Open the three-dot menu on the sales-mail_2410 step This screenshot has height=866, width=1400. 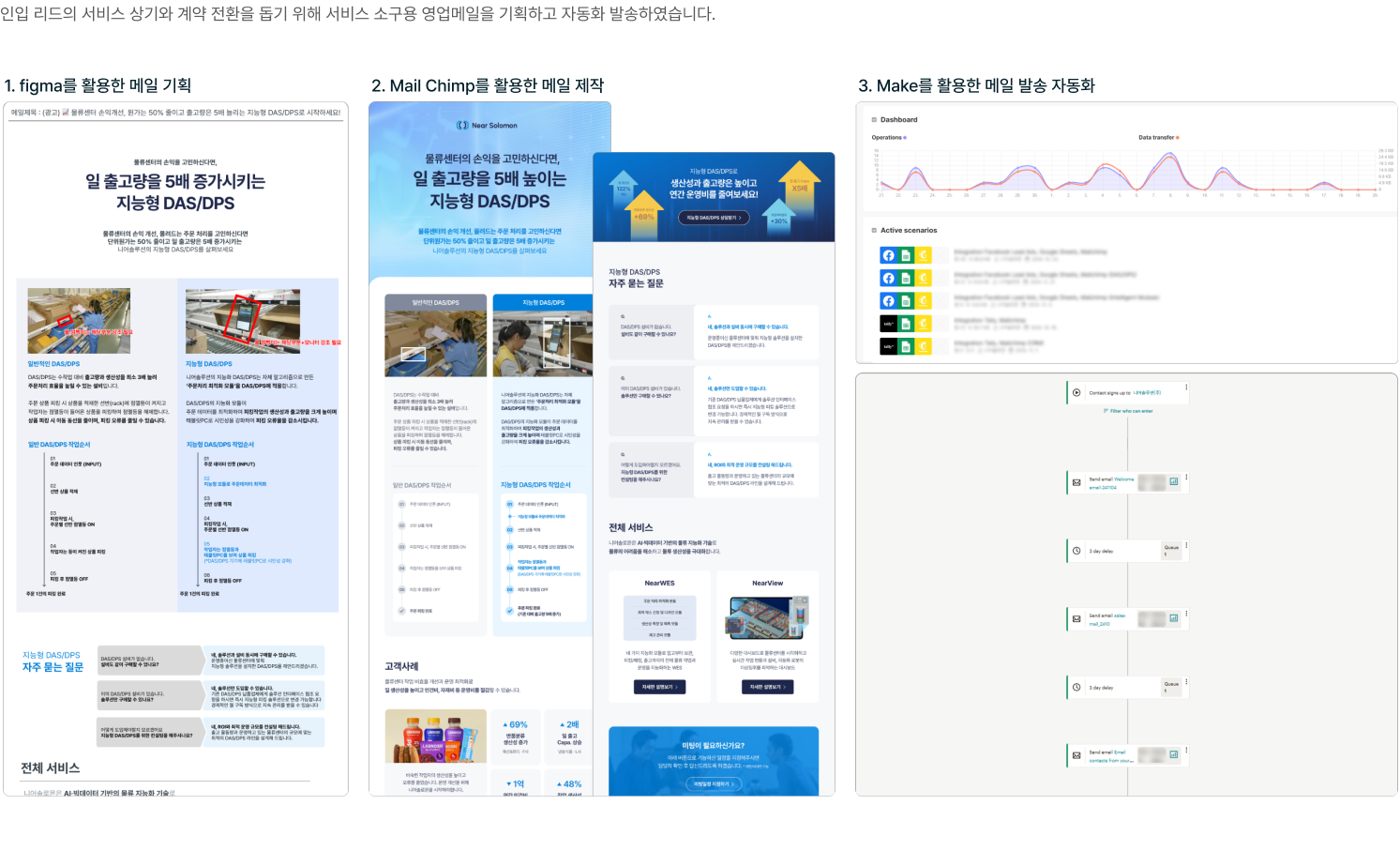(1186, 614)
